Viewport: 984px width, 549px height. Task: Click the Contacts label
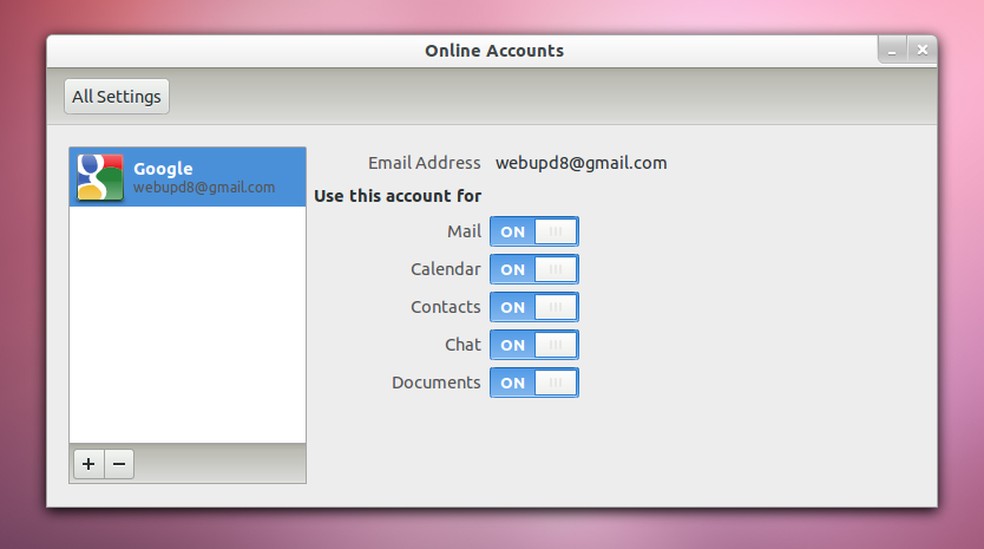pos(446,307)
